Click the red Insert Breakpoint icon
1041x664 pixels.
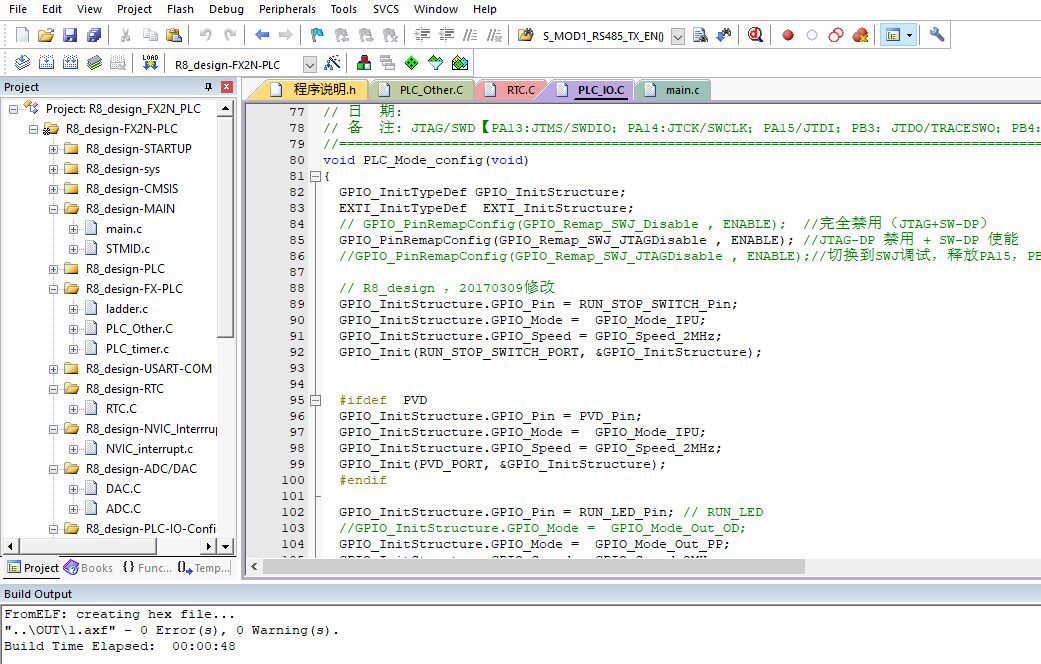pyautogui.click(x=788, y=35)
